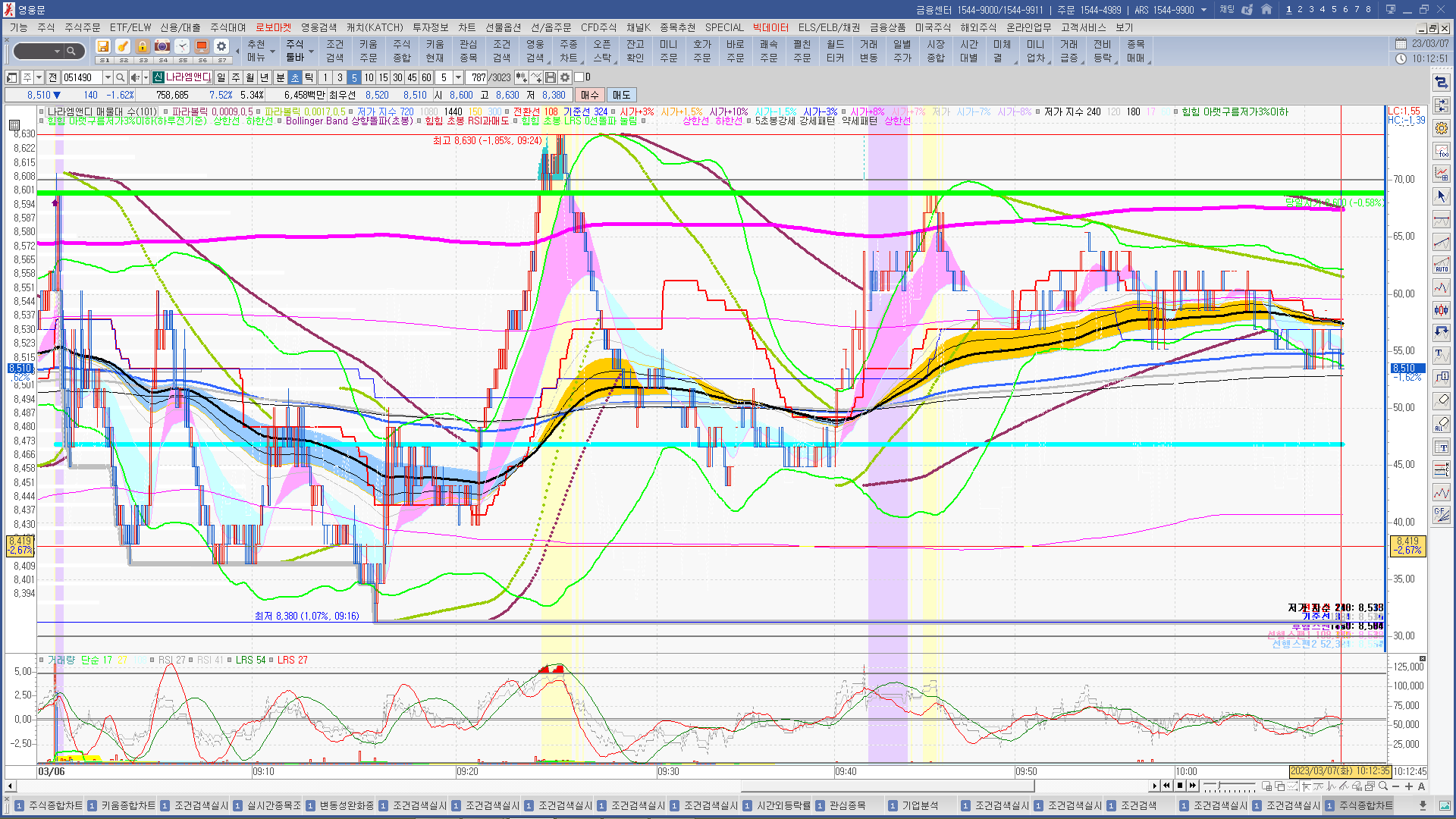Image resolution: width=1456 pixels, height=819 pixels.
Task: Click the zoom magnifier in bottom chart tools
Action: (1384, 786)
